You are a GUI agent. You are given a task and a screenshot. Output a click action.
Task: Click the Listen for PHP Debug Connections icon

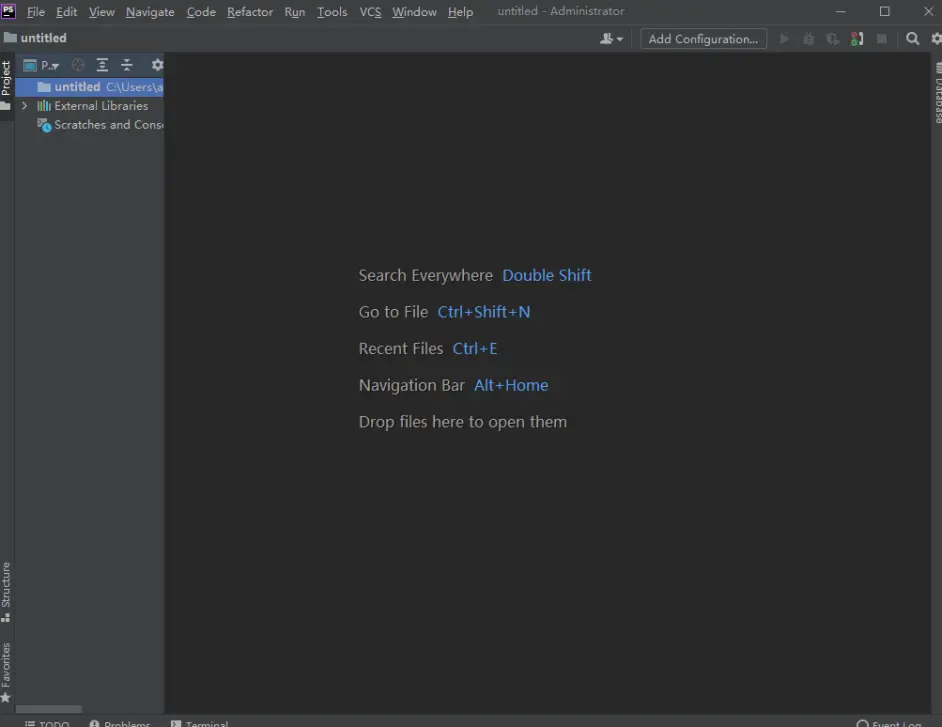(857, 38)
